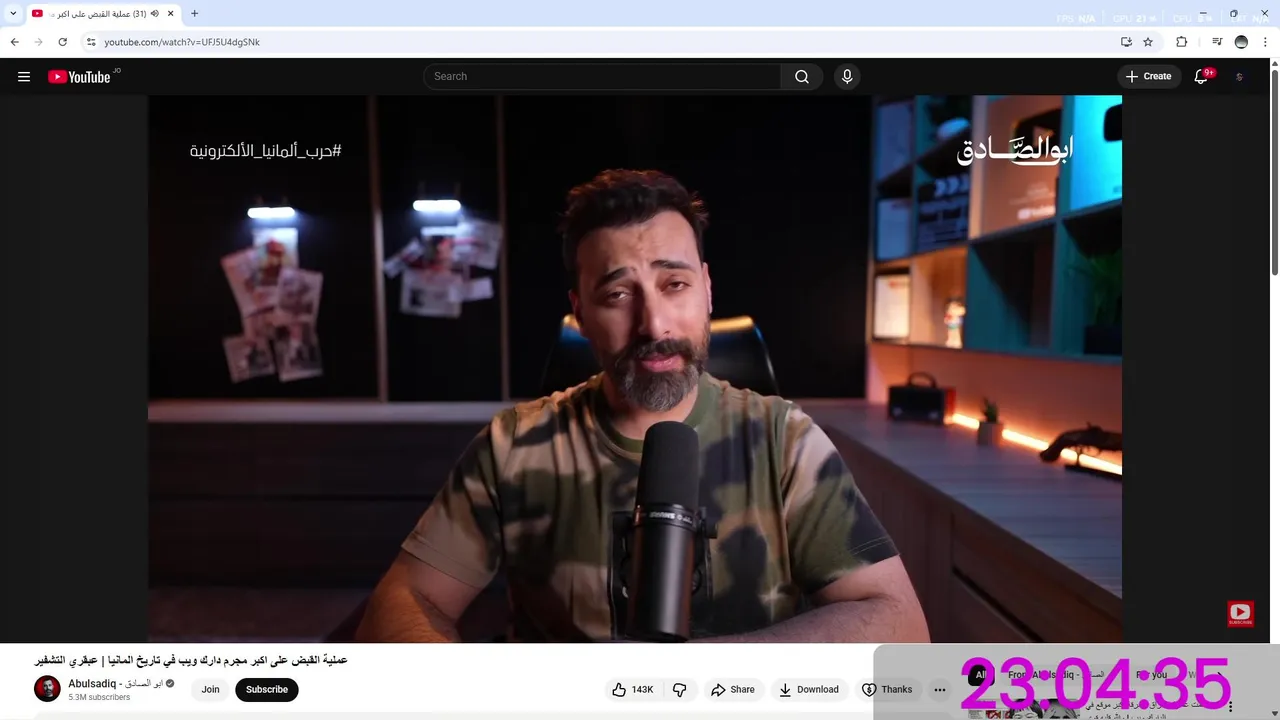Click the YouTube search magnifier button
Viewport: 1280px width, 720px height.
point(802,77)
